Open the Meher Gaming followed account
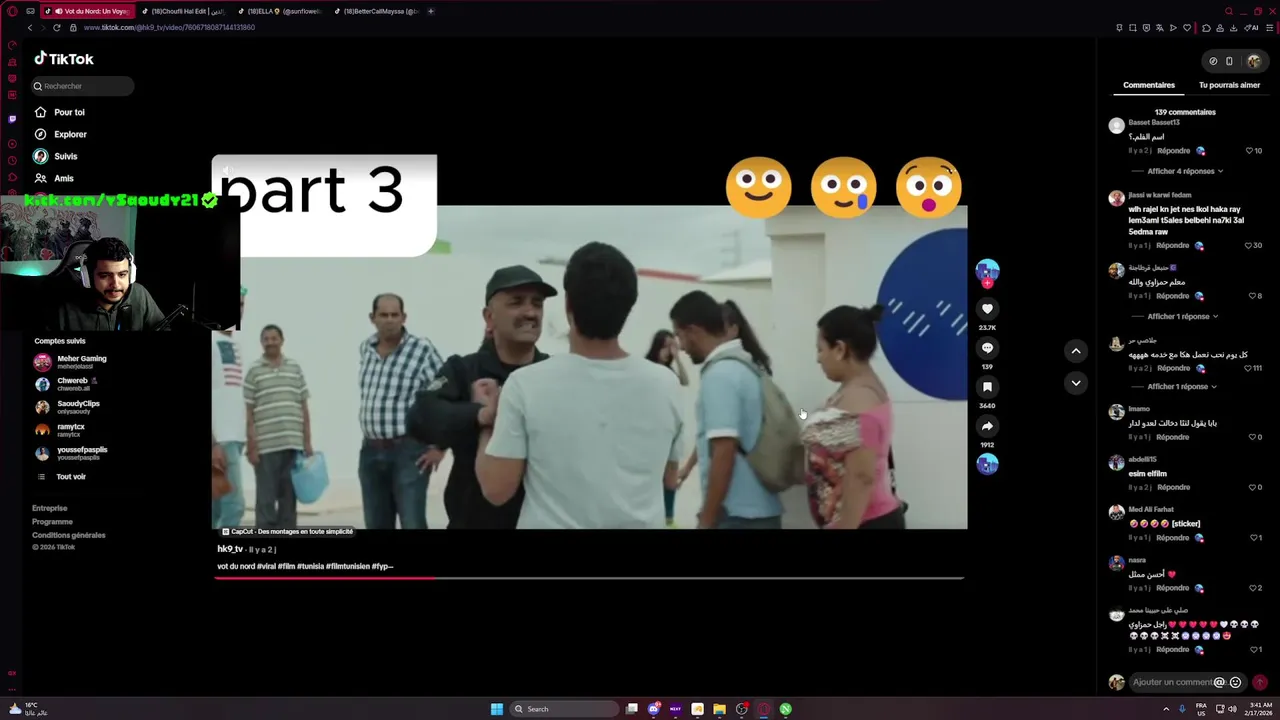The height and width of the screenshot is (720, 1280). pyautogui.click(x=70, y=362)
